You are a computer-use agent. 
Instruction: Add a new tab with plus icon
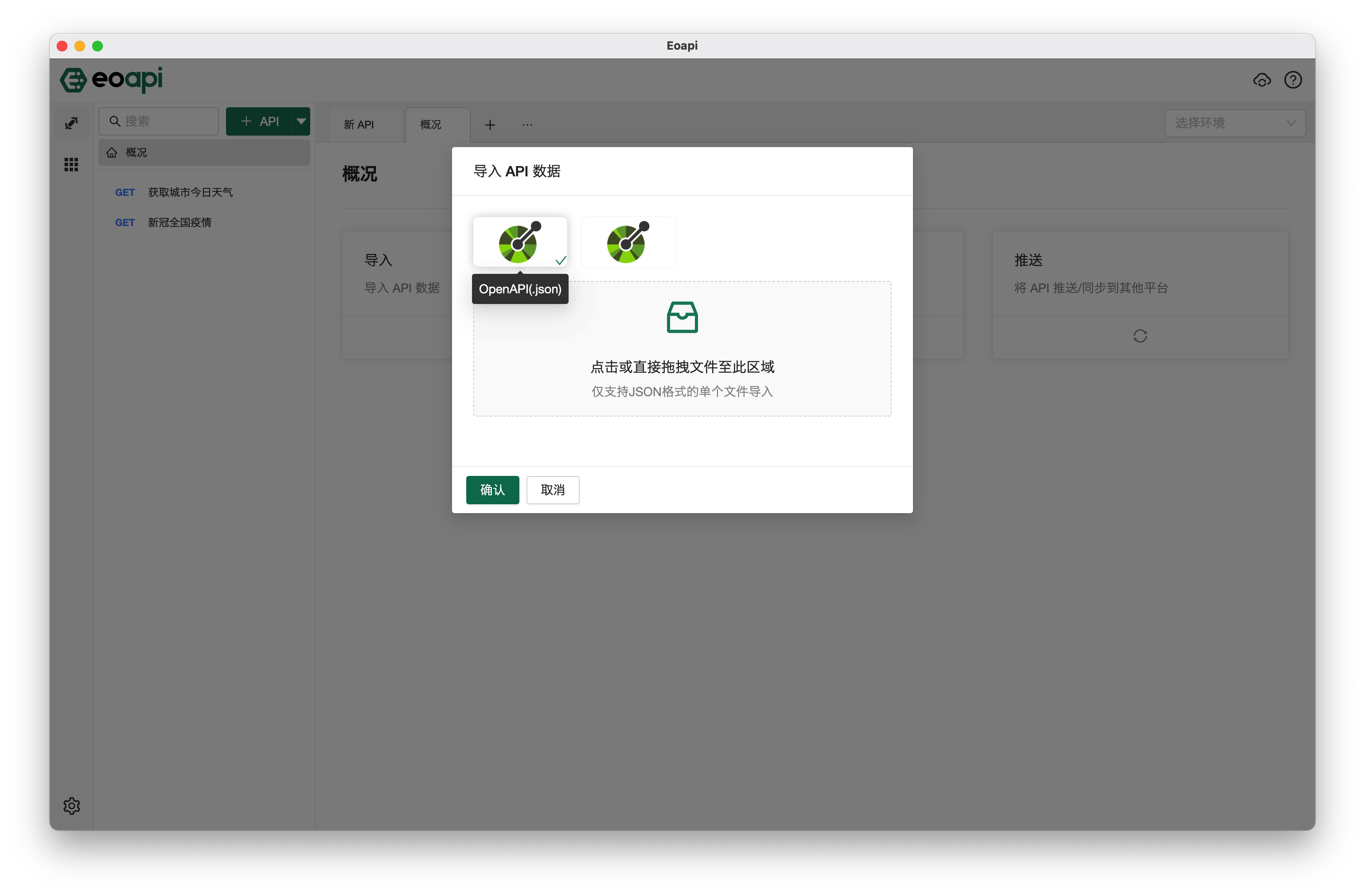pyautogui.click(x=490, y=125)
